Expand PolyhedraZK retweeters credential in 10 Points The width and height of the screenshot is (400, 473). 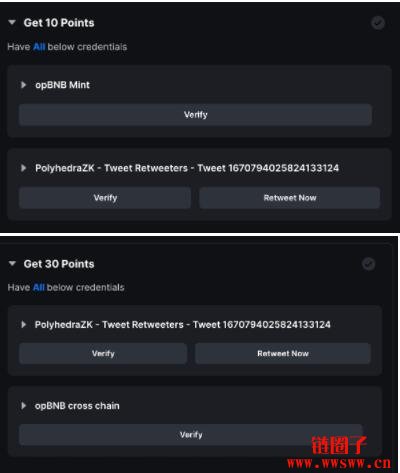23,168
